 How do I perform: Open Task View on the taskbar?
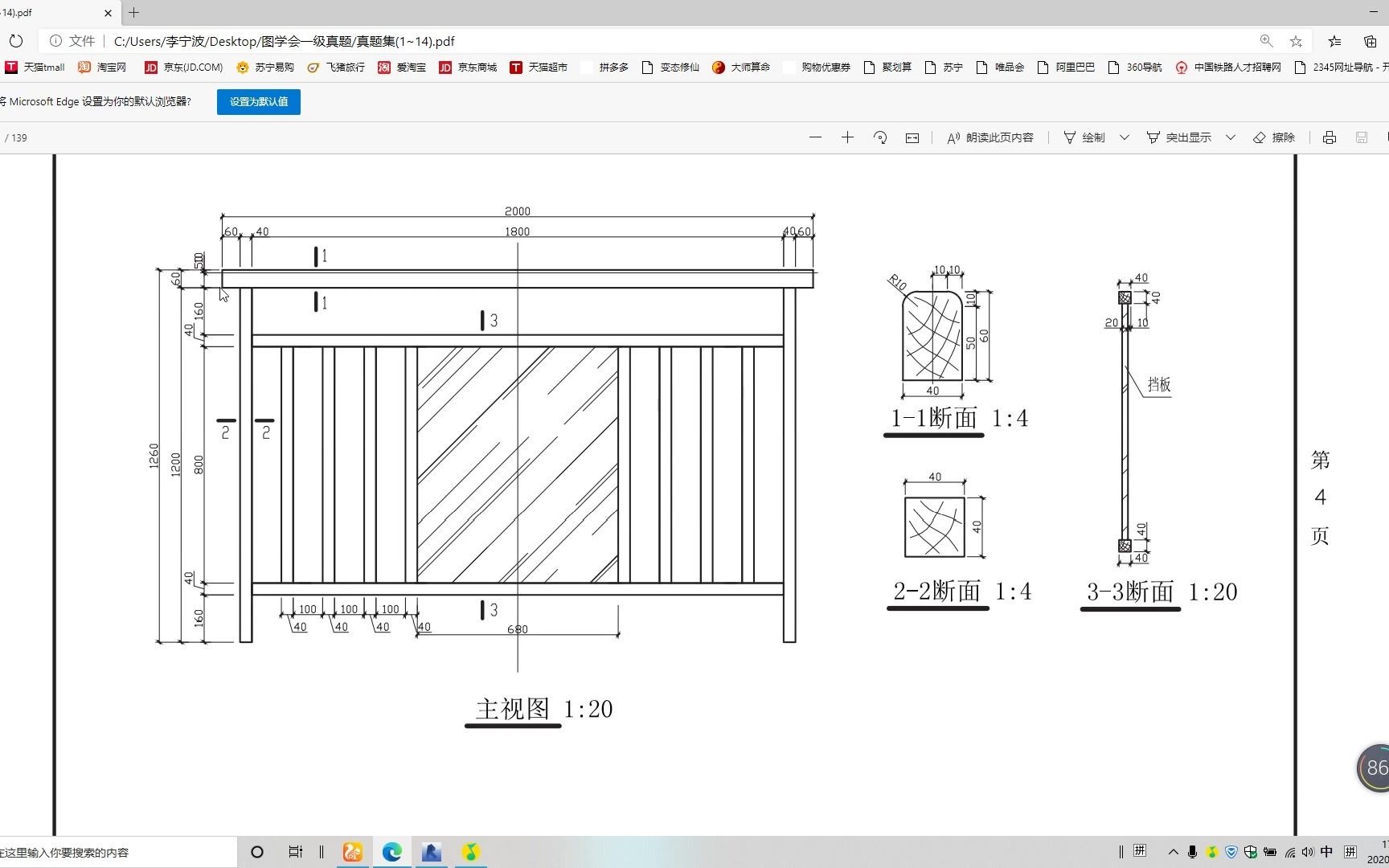[295, 852]
